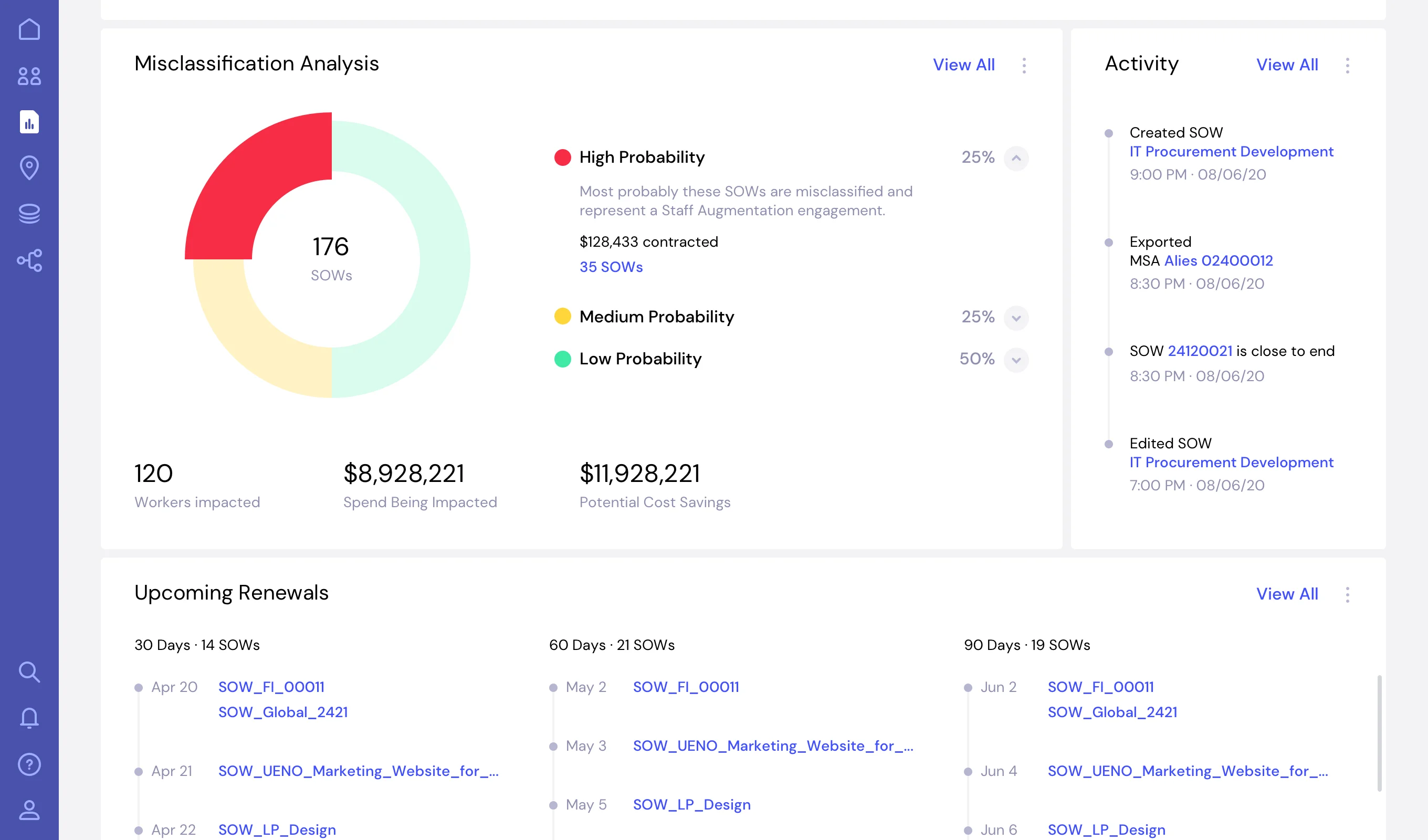Image resolution: width=1428 pixels, height=840 pixels.
Task: Open Help using the question mark icon
Action: [x=29, y=764]
